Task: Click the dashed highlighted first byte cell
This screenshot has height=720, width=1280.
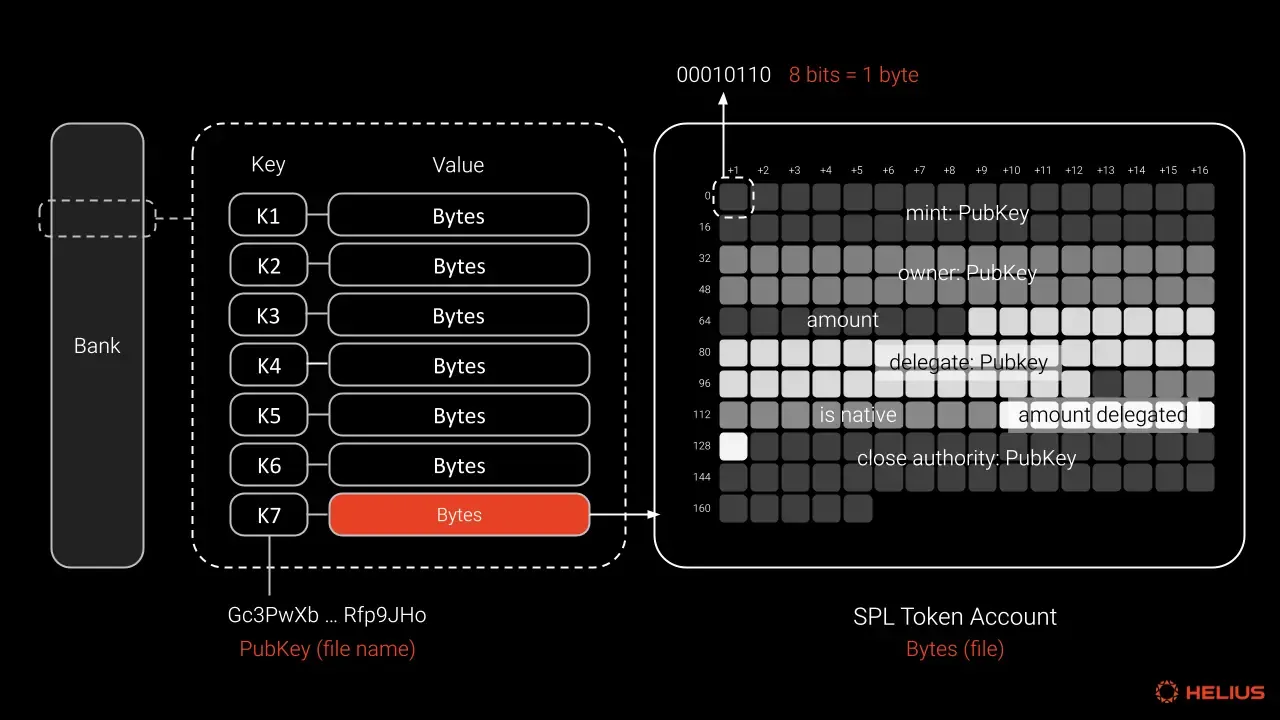Action: [x=733, y=197]
